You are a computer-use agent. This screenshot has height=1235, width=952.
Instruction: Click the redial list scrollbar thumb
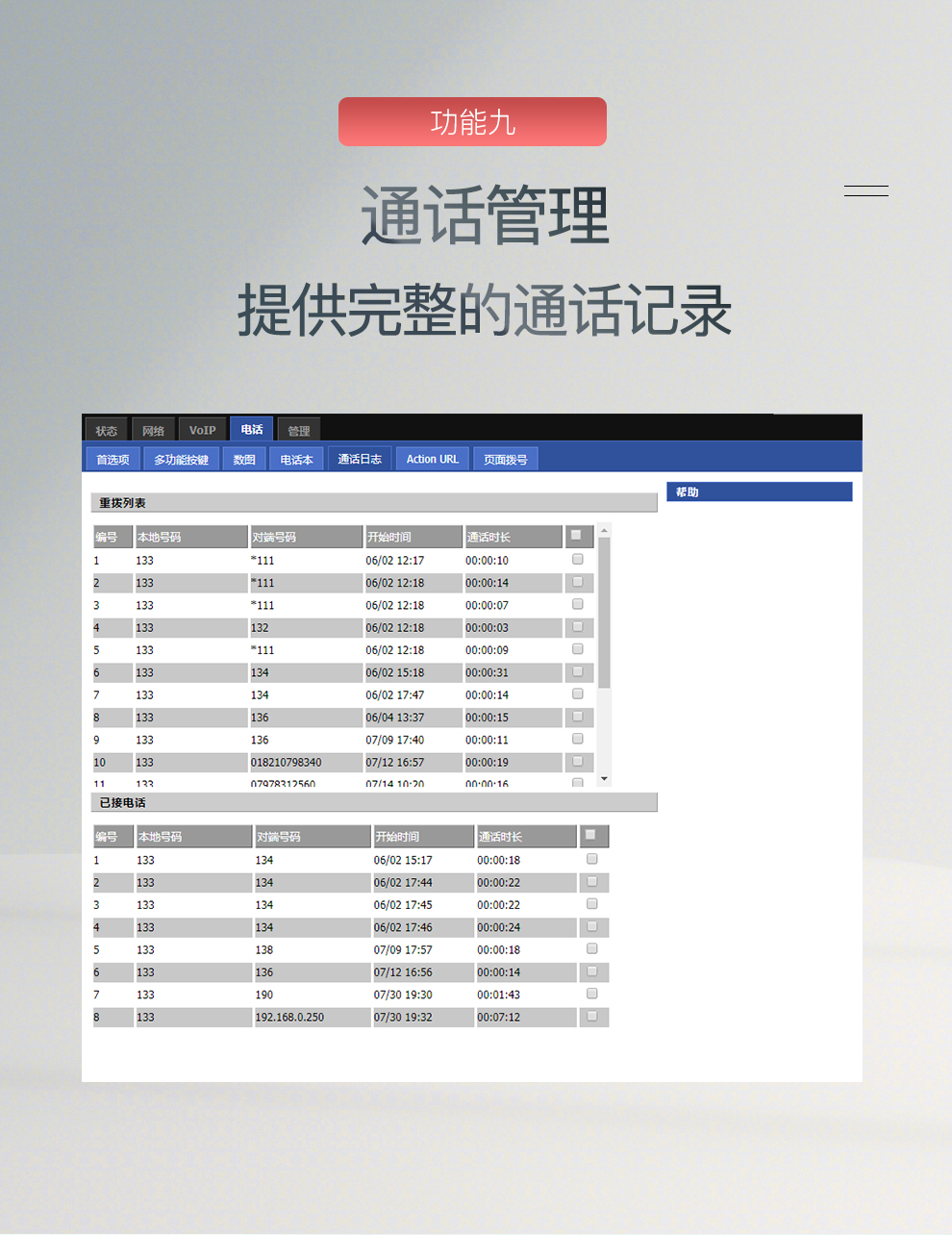[604, 612]
